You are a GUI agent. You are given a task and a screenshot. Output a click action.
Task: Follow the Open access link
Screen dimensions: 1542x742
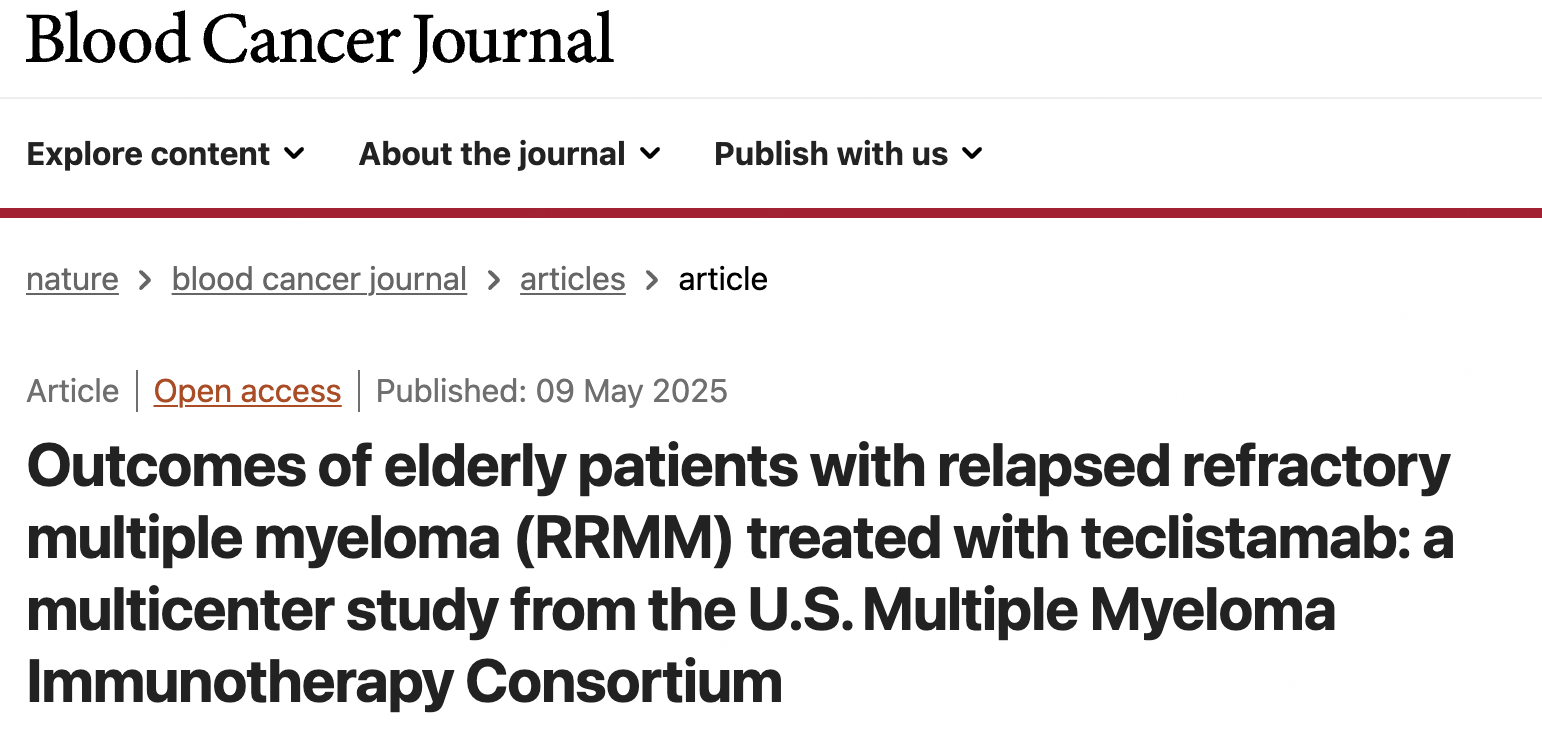click(247, 391)
